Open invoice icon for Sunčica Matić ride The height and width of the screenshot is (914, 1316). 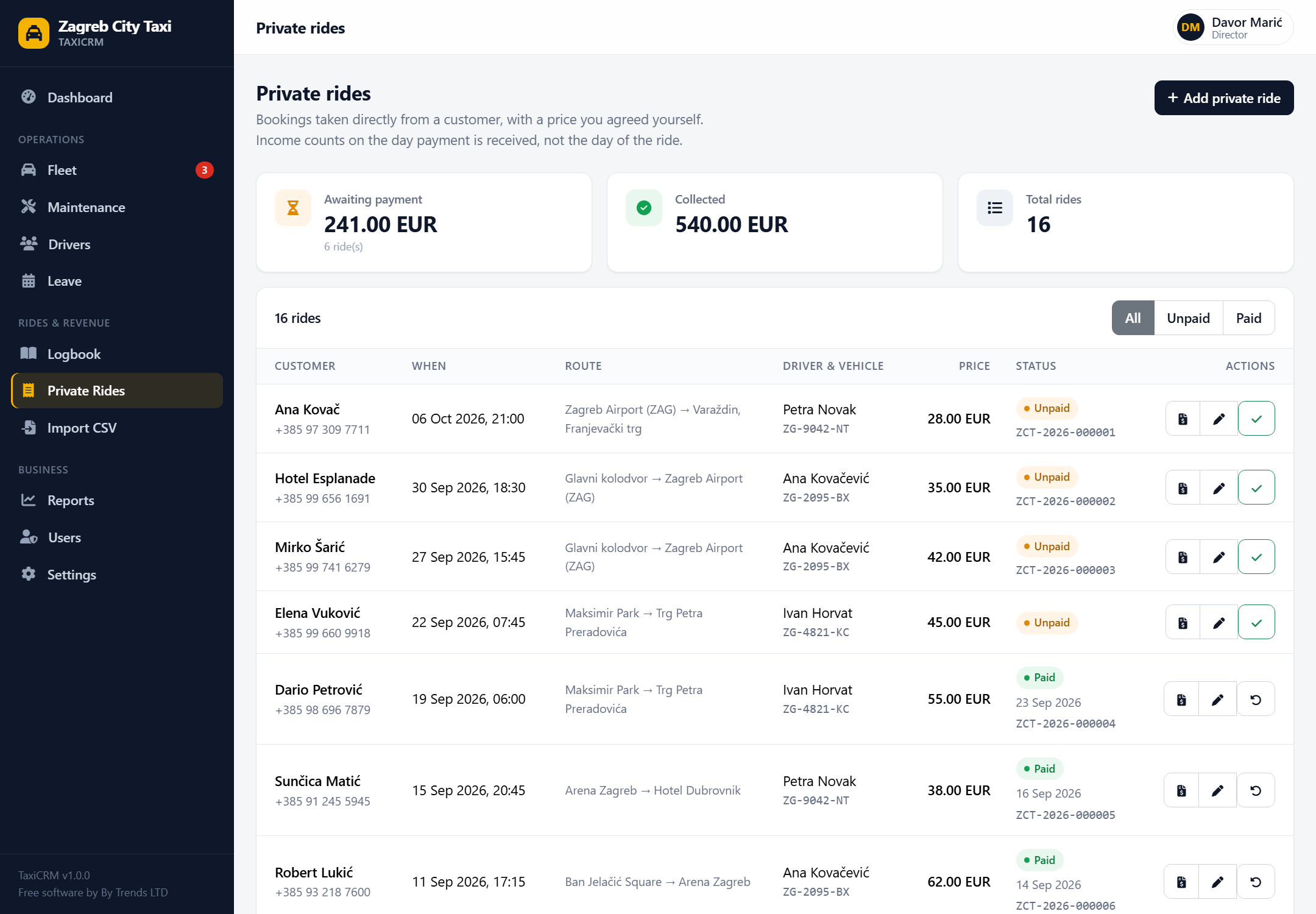coord(1181,790)
